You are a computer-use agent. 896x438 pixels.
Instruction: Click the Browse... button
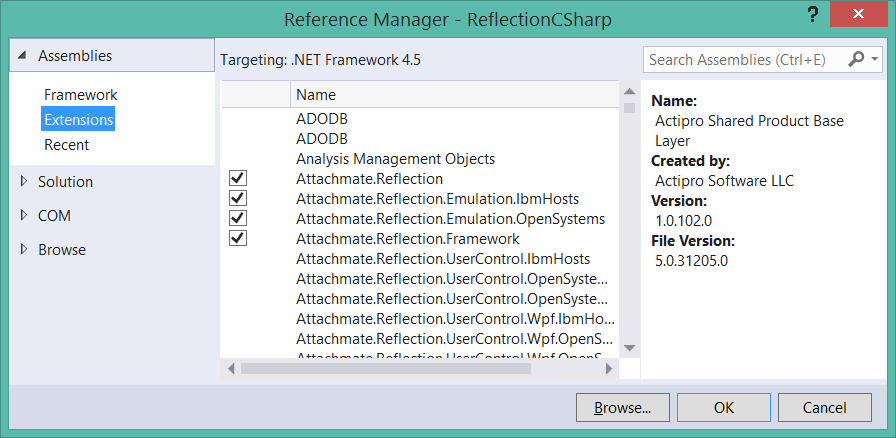[623, 408]
